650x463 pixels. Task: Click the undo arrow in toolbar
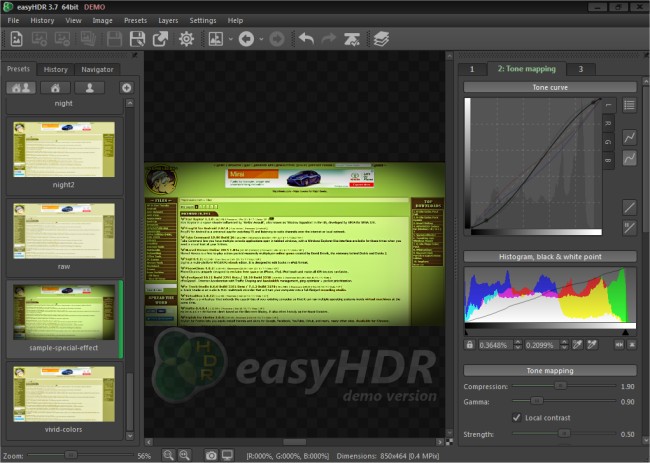305,40
